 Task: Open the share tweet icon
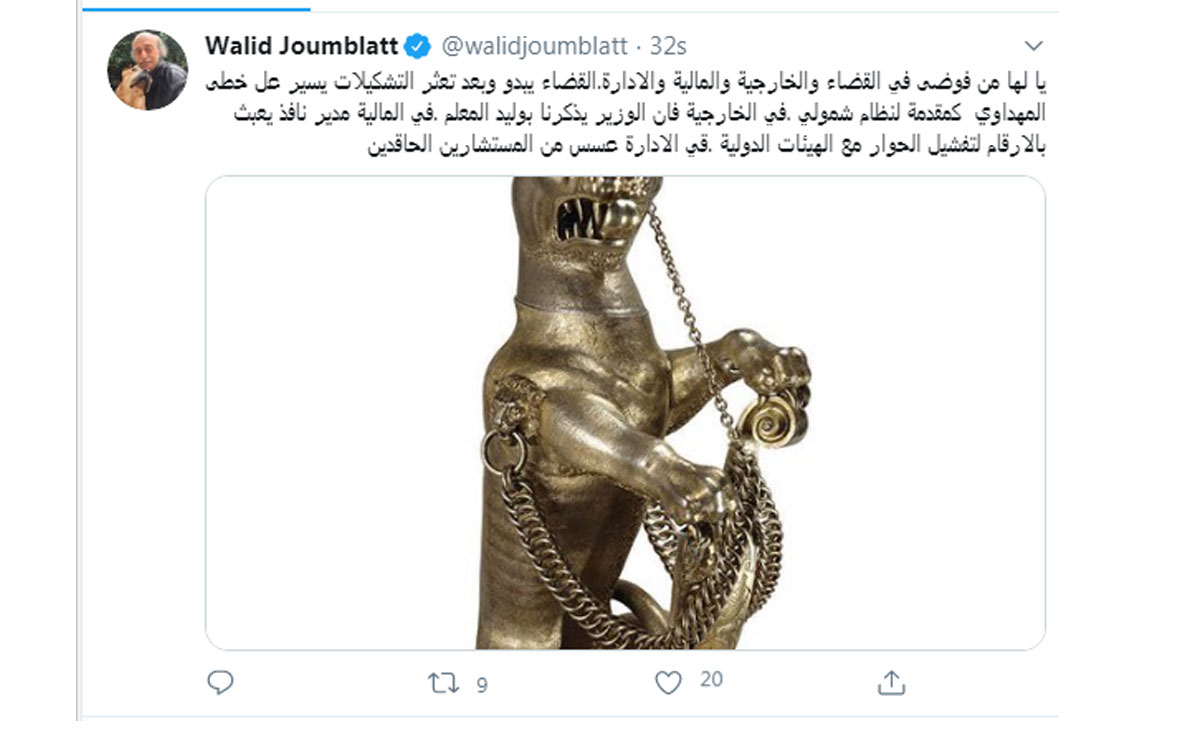[891, 683]
